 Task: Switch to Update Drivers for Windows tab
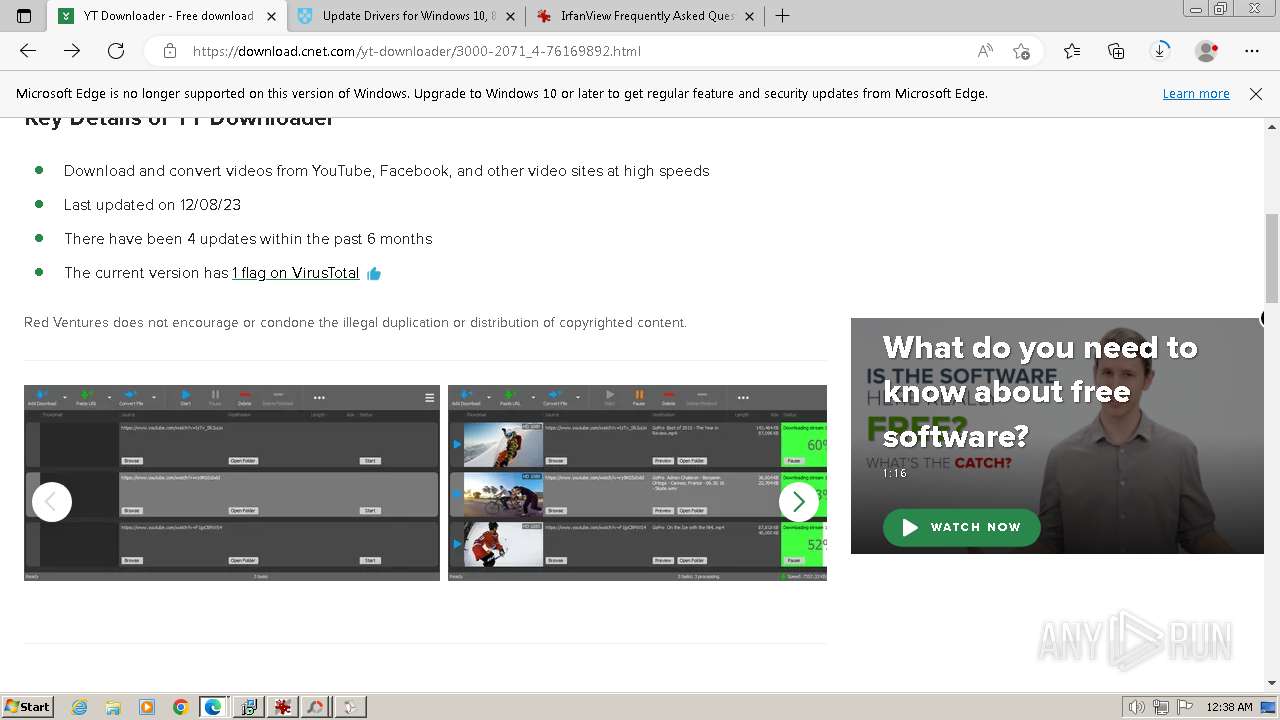pyautogui.click(x=407, y=16)
